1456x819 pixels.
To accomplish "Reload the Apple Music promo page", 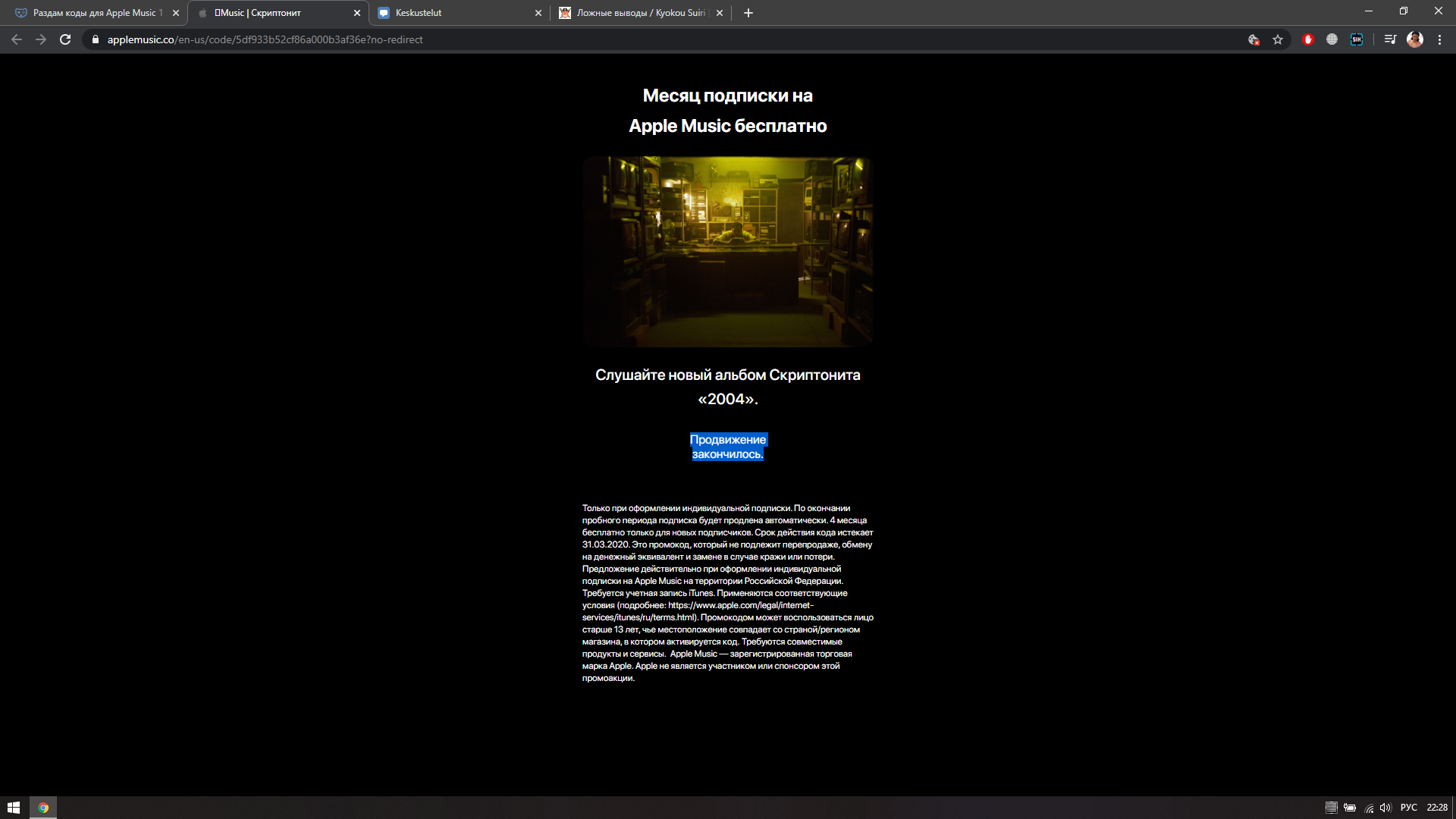I will click(x=65, y=39).
